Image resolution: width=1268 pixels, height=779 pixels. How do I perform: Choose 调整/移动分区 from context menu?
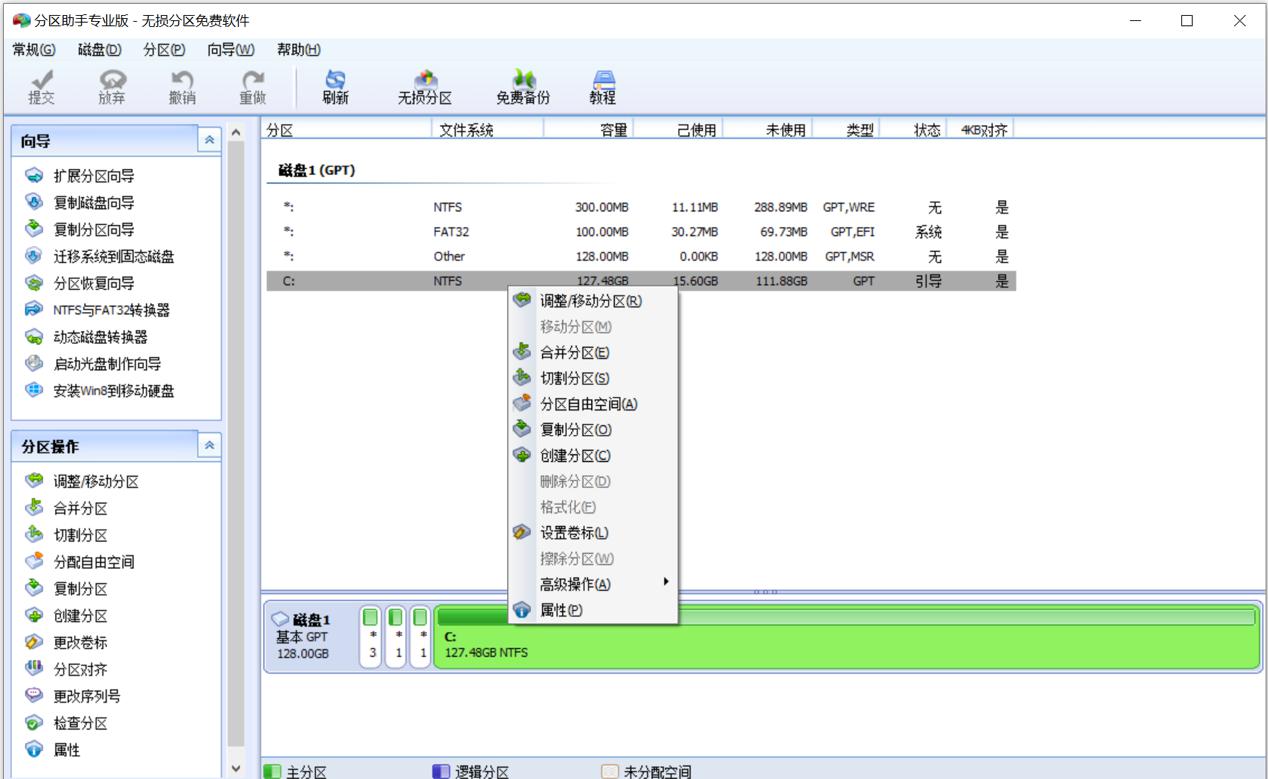593,301
